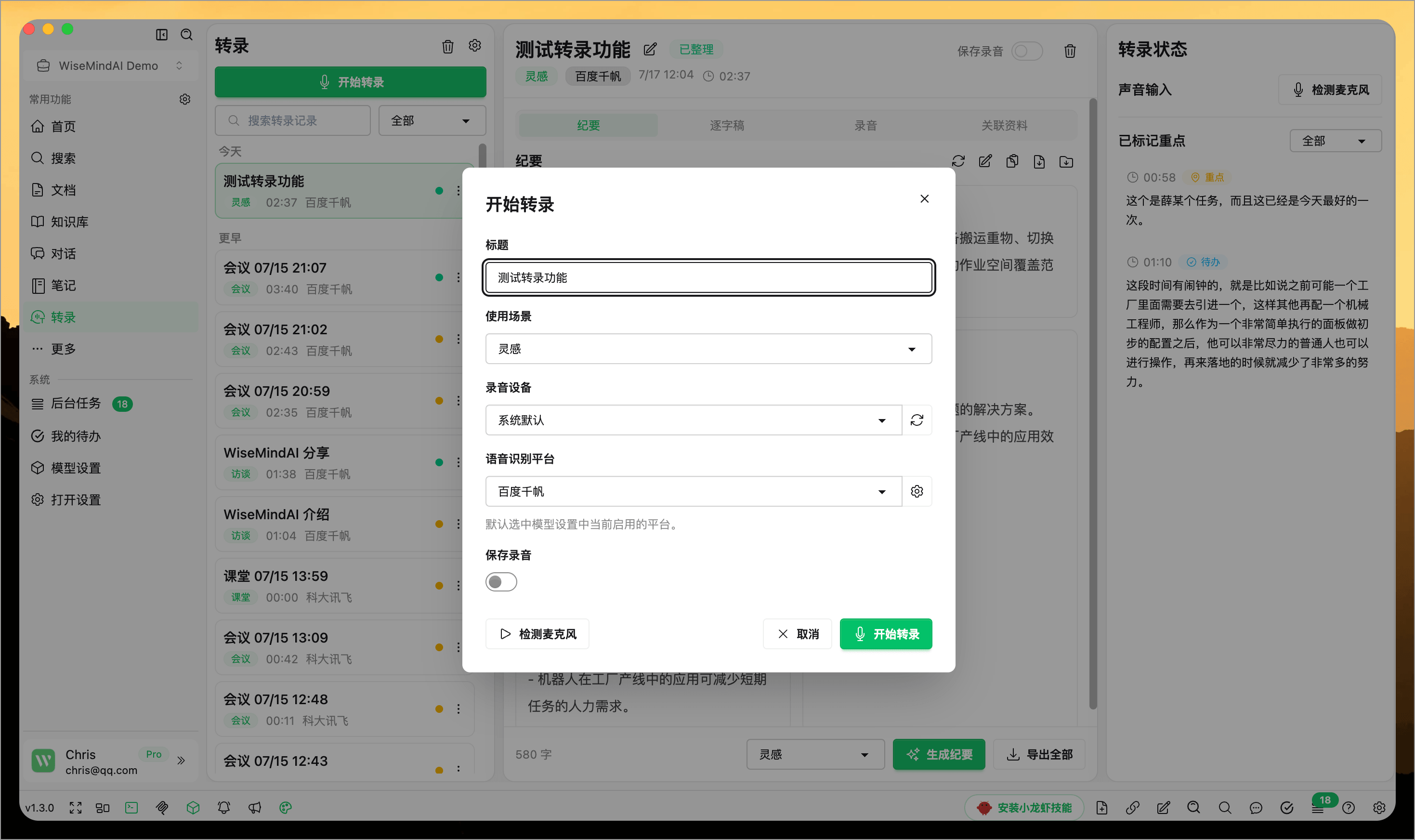Expand 使用场景 dropdown showing 灵感
Image resolution: width=1415 pixels, height=840 pixels.
(708, 349)
